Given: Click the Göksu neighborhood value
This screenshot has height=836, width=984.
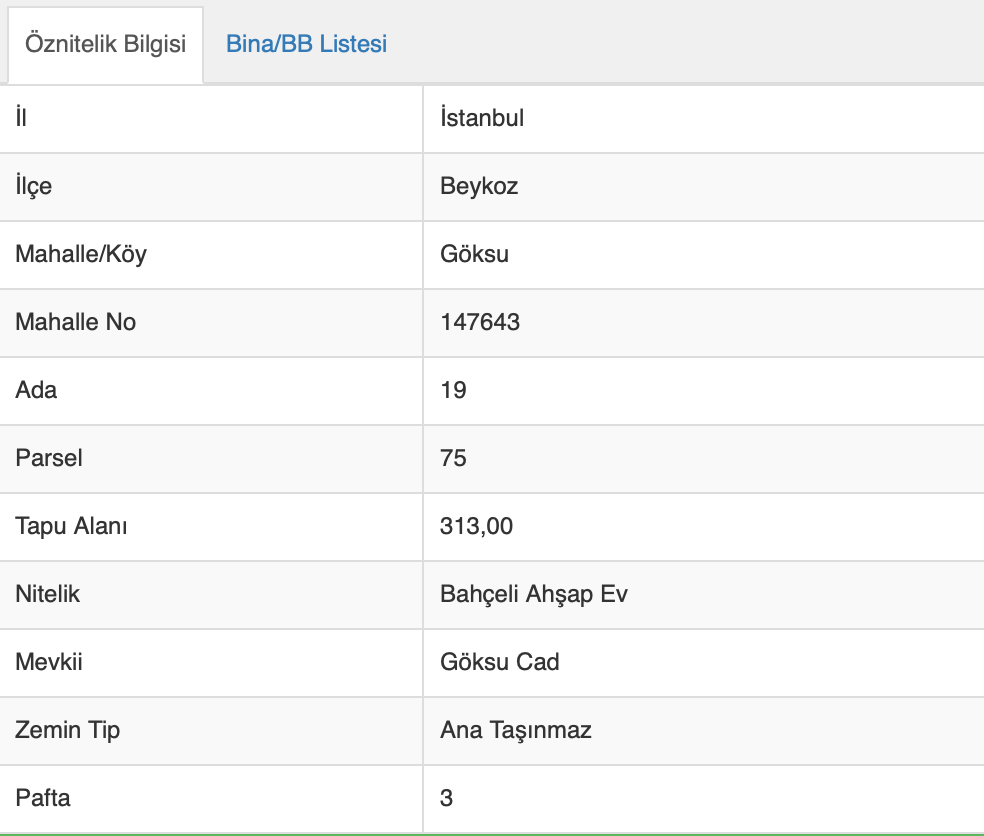Looking at the screenshot, I should 474,254.
